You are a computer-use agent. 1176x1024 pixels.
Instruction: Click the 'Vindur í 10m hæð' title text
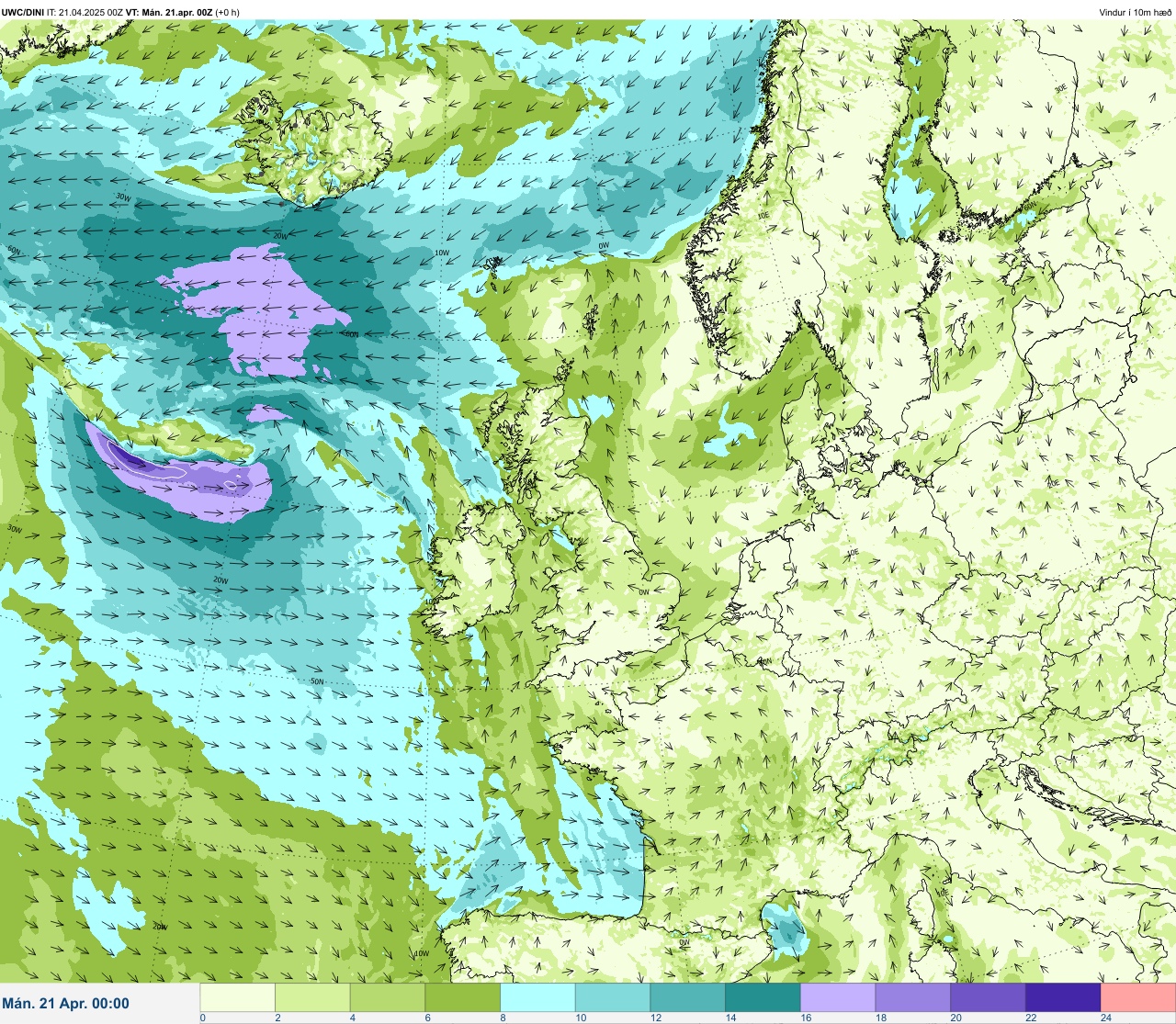1135,12
